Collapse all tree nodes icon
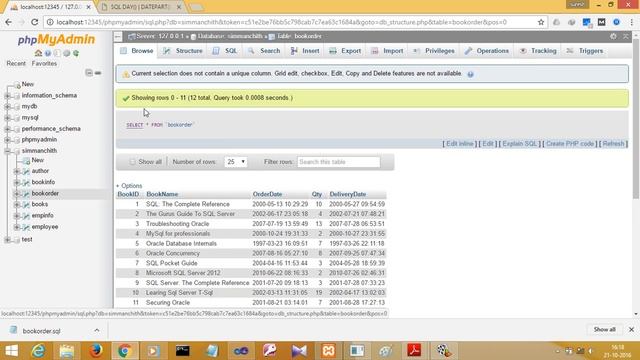 click(x=89, y=73)
